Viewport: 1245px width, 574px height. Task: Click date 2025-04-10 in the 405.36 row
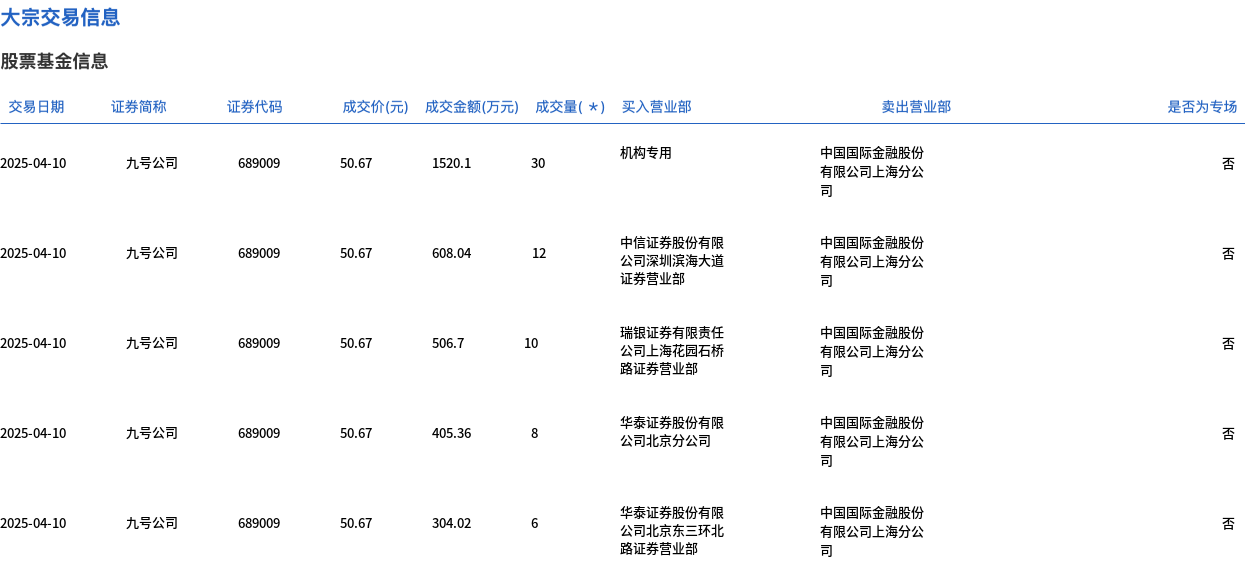pyautogui.click(x=33, y=433)
